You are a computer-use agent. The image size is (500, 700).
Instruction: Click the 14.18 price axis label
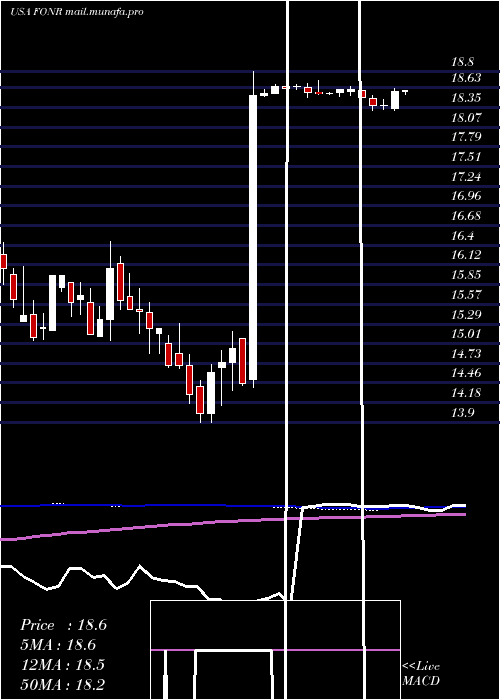pos(466,392)
